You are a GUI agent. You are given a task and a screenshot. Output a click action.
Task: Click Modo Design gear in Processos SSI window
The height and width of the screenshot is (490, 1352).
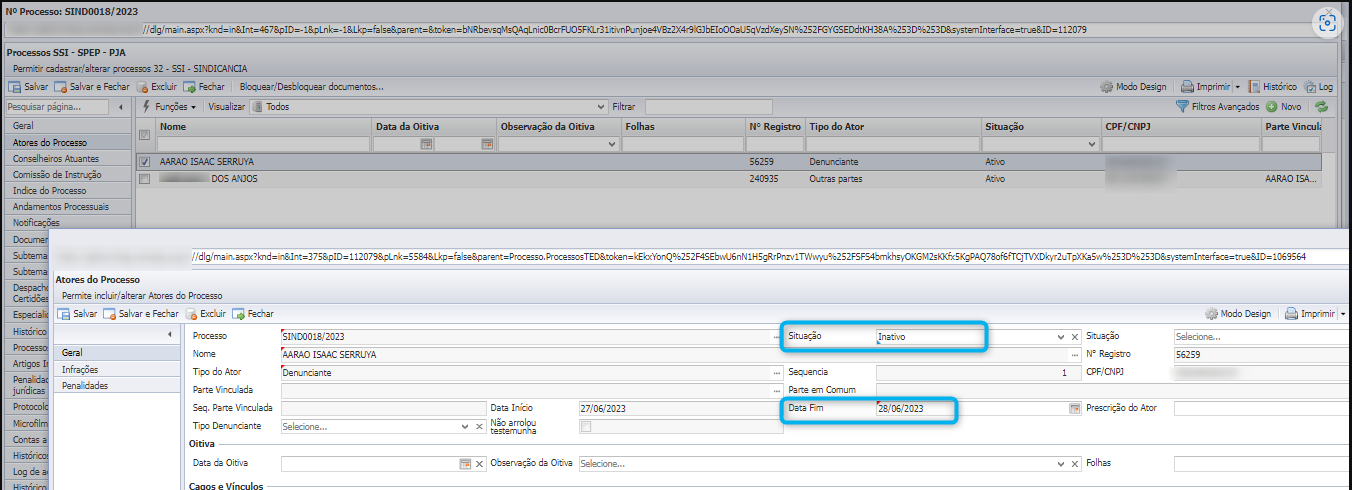(1106, 87)
